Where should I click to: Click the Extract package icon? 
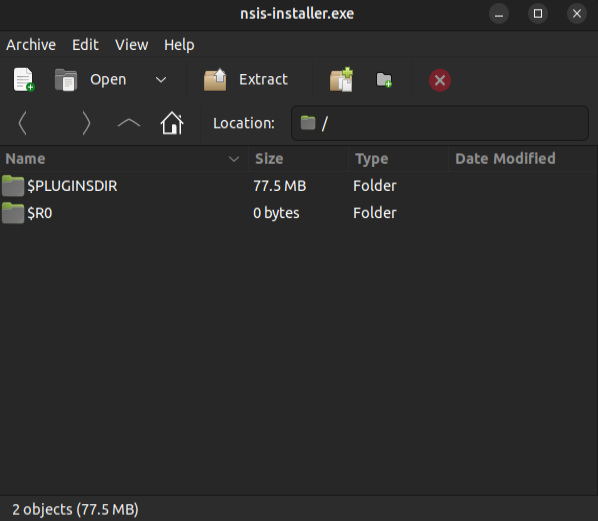(x=215, y=80)
